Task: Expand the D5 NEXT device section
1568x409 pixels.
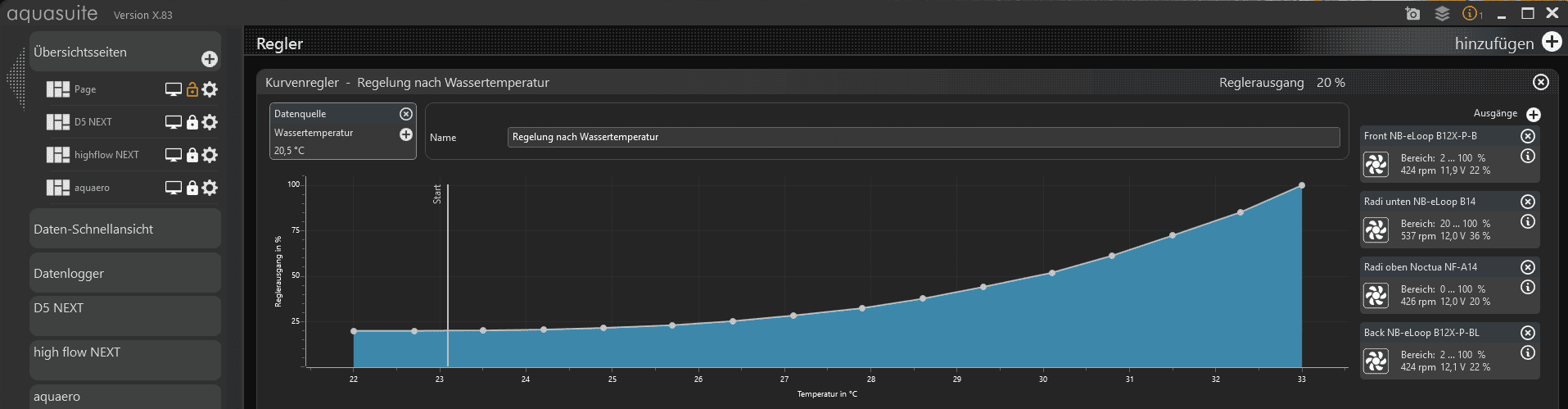Action: (x=125, y=316)
